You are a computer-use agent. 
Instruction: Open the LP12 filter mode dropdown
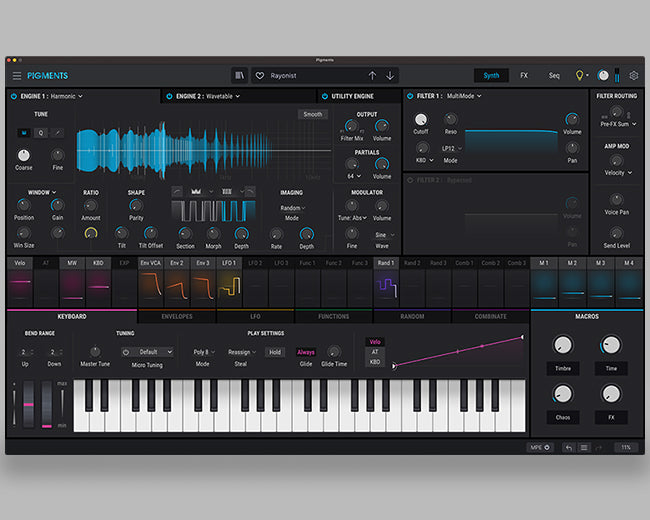click(451, 148)
